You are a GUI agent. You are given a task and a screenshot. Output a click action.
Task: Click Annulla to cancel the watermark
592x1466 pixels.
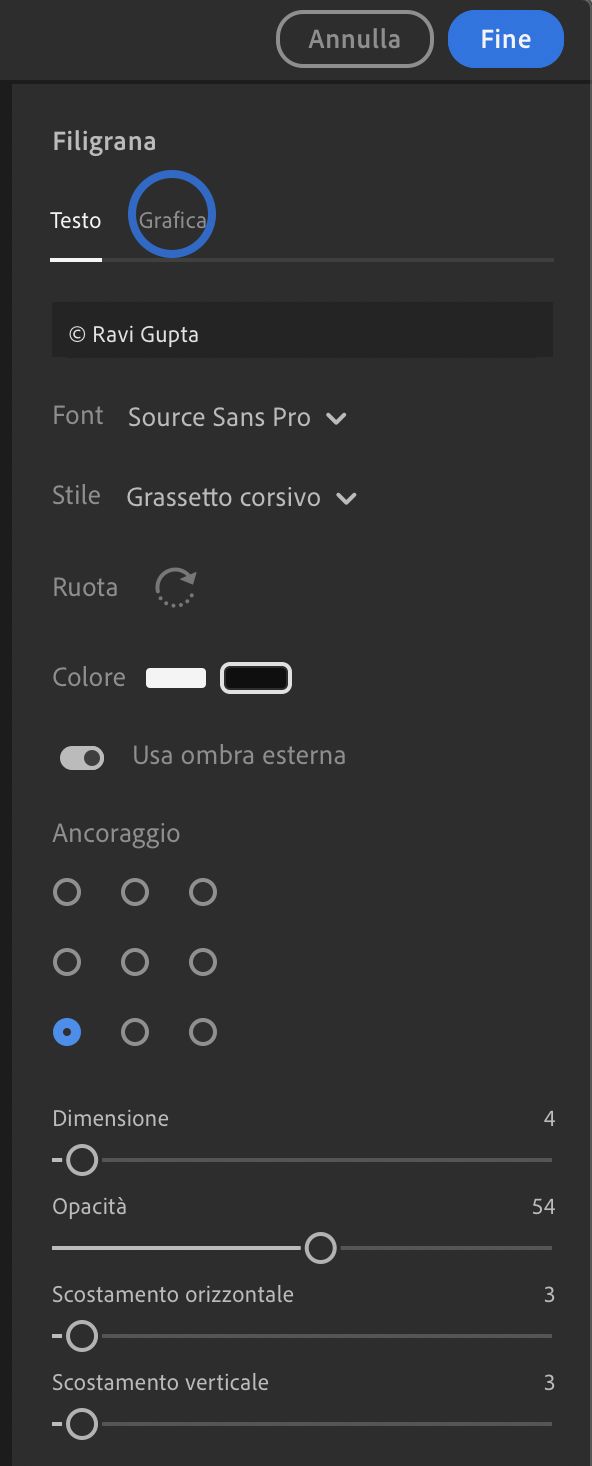click(354, 39)
